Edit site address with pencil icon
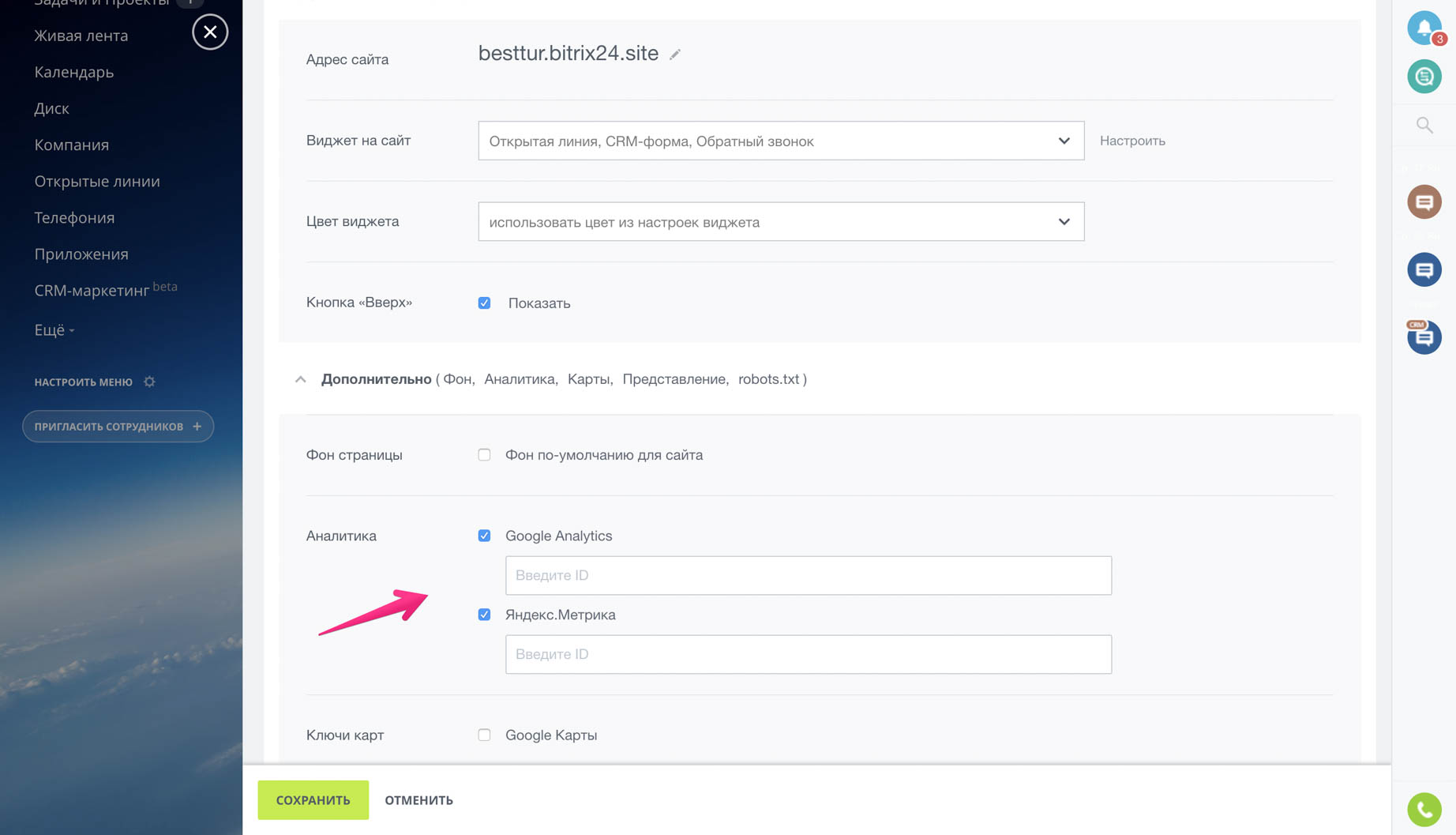The image size is (1456, 835). pyautogui.click(x=675, y=55)
